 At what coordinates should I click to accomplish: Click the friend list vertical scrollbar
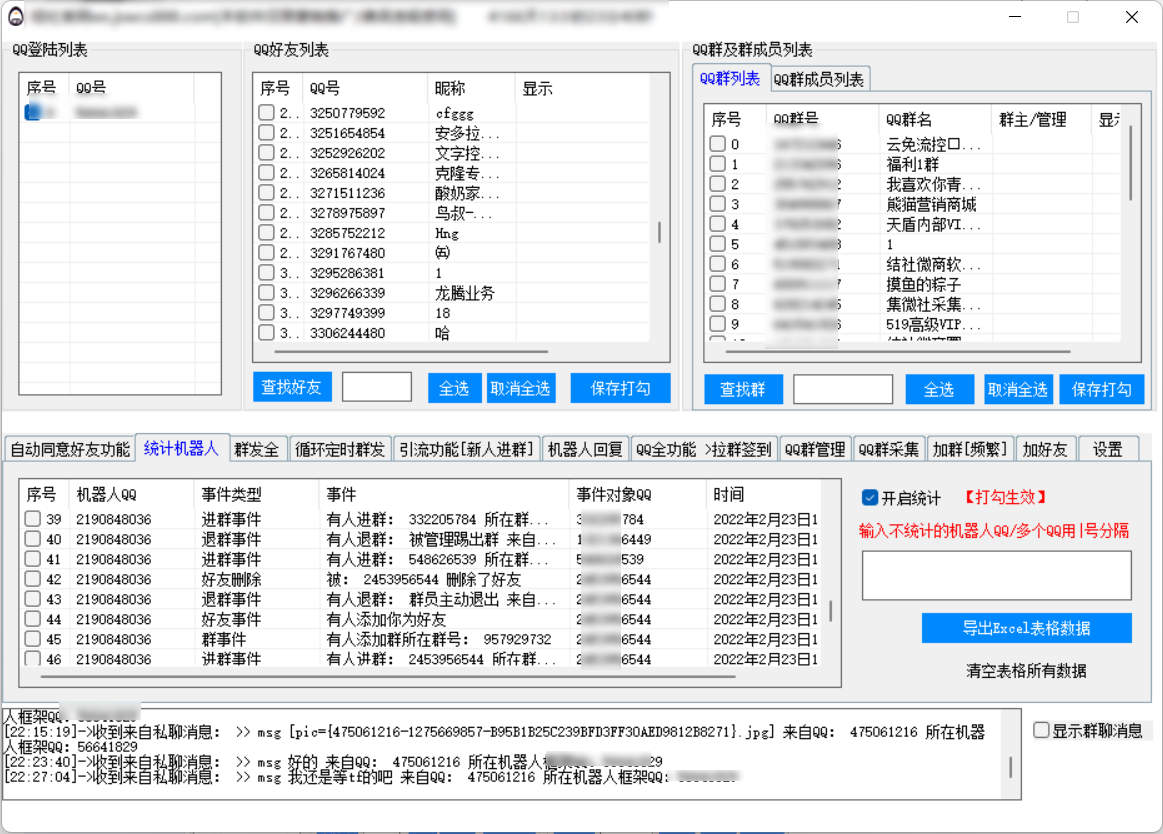(659, 232)
